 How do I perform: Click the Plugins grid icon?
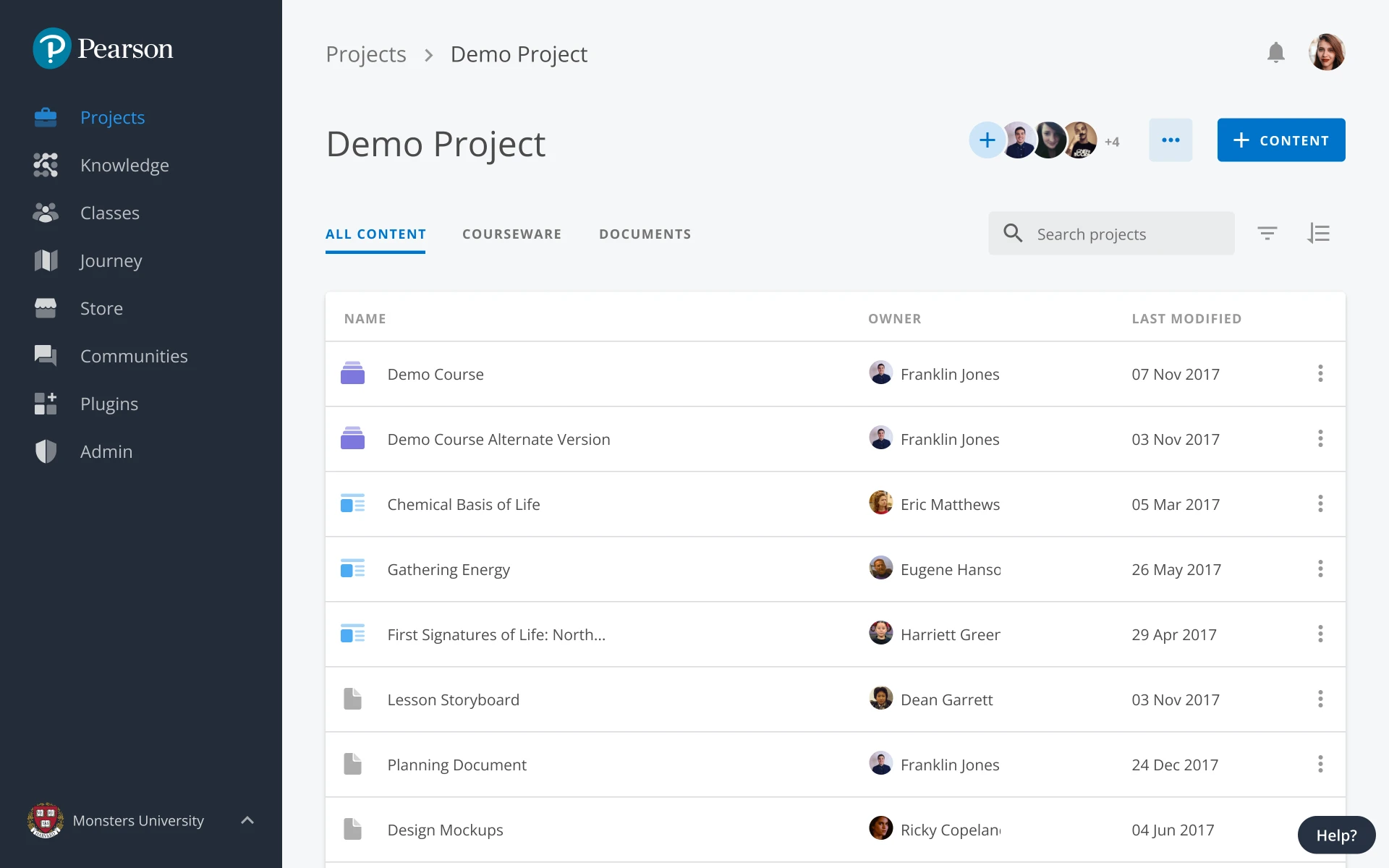coord(46,404)
